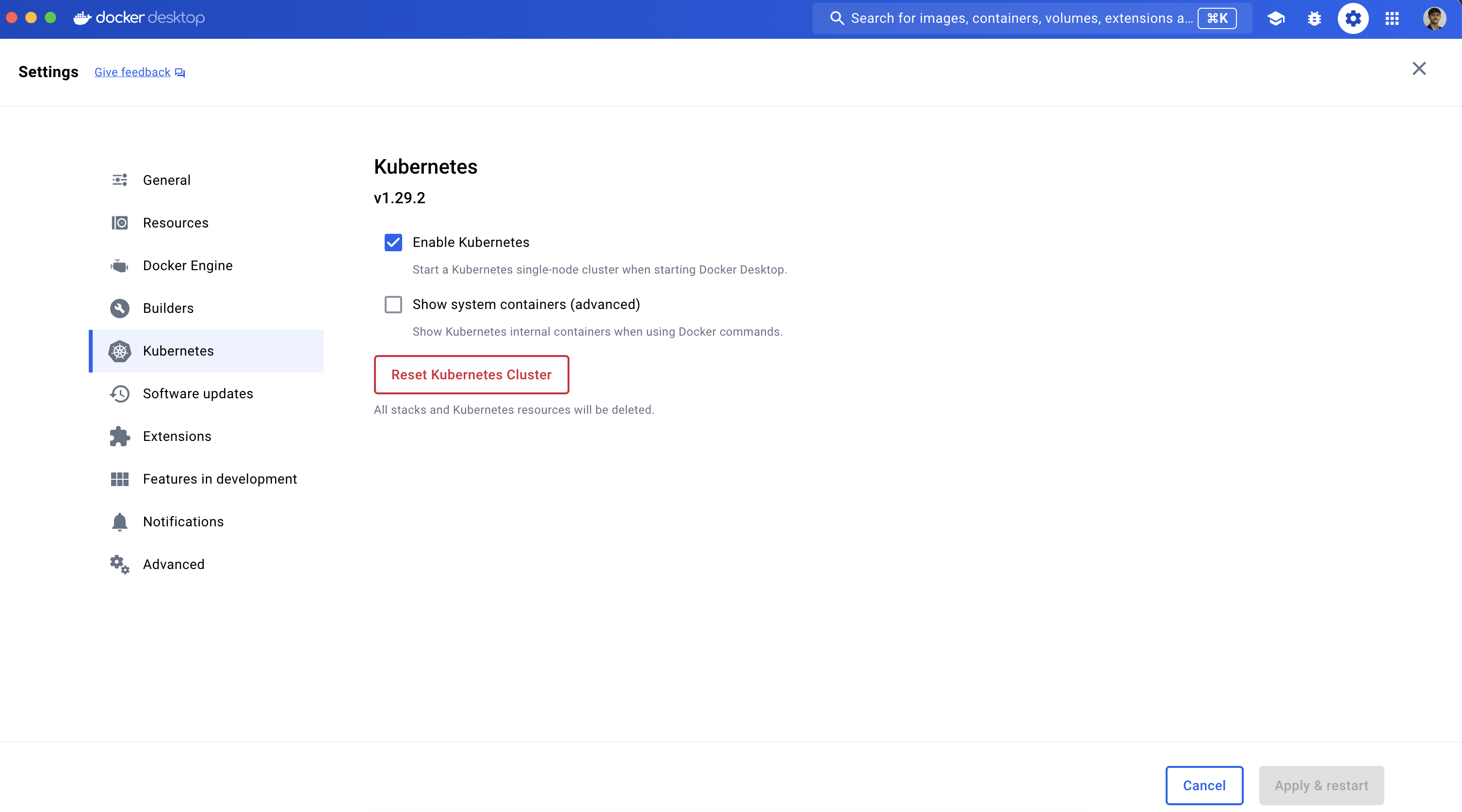Screen dimensions: 1462x812
Task: Click the Settings gear icon in header
Action: pyautogui.click(x=1354, y=17)
